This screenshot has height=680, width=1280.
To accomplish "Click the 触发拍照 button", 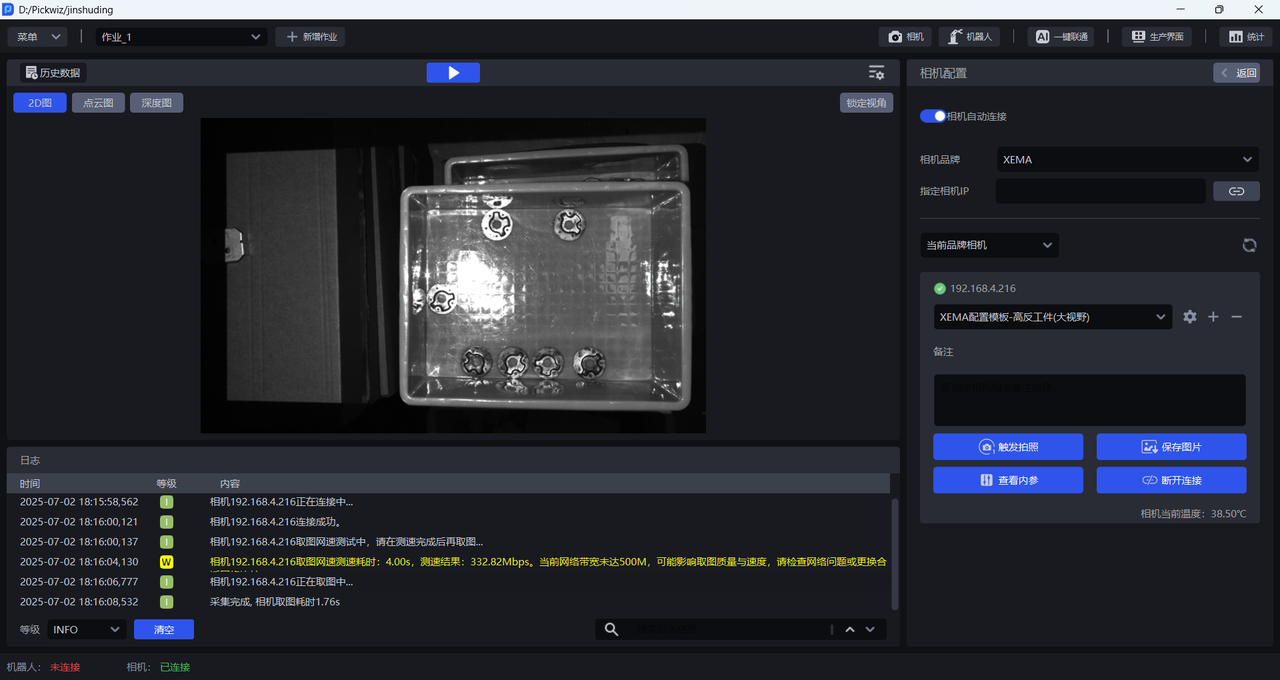I will pos(1007,447).
